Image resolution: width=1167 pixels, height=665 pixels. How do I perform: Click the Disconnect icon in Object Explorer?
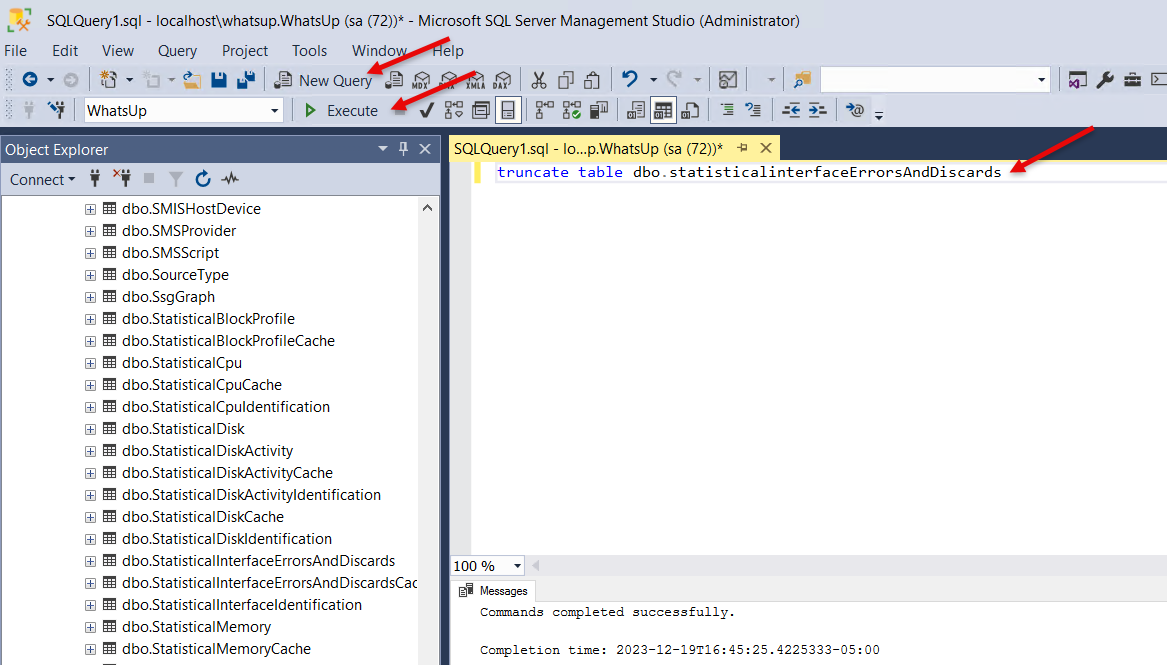(123, 180)
